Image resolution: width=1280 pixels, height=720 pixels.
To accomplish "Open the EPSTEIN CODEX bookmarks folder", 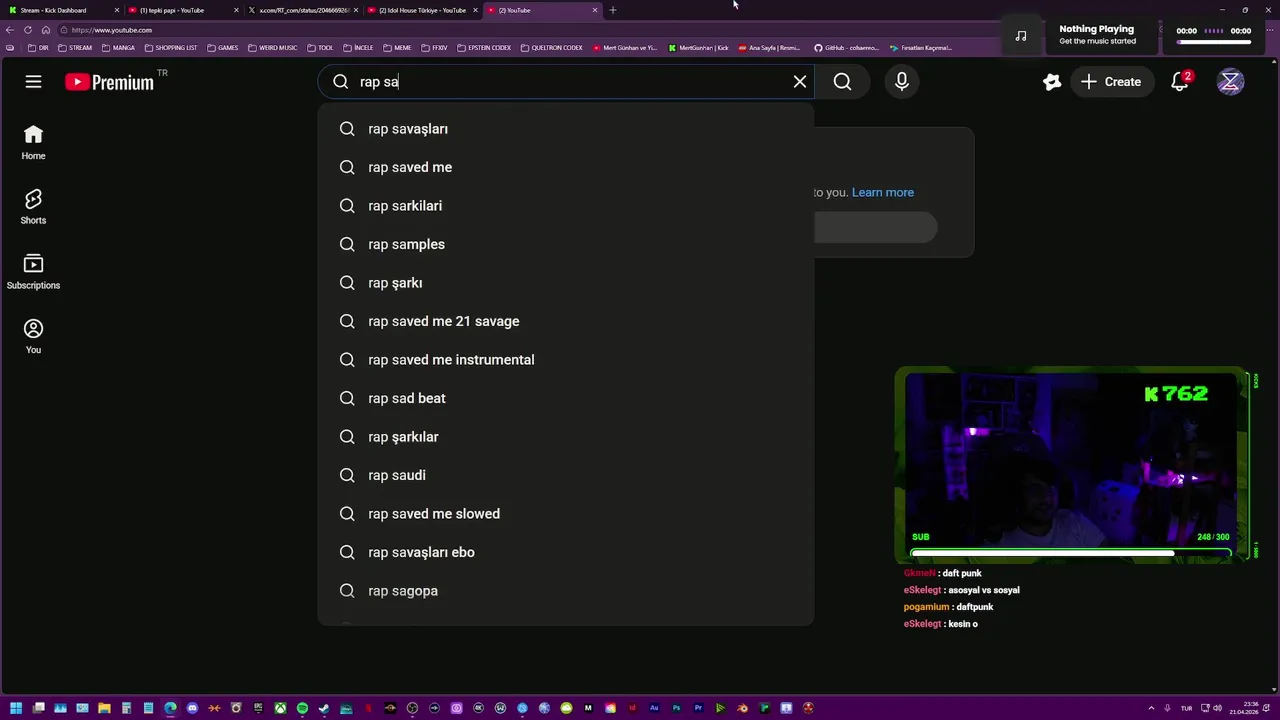I will tap(484, 48).
